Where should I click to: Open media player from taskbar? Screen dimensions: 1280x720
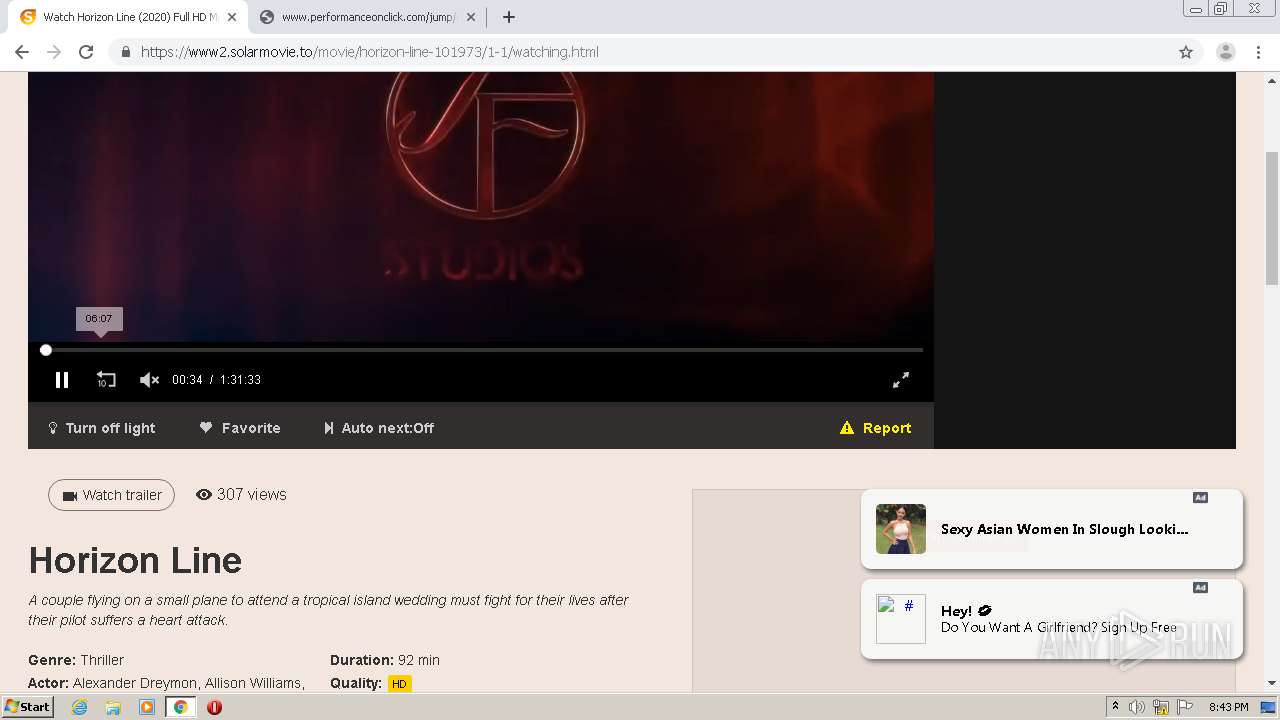pos(147,707)
